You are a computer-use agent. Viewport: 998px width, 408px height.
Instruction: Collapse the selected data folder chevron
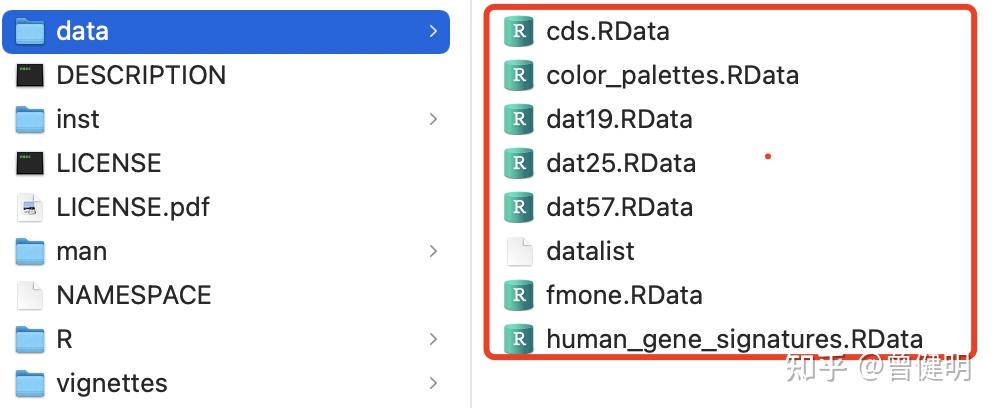point(433,31)
